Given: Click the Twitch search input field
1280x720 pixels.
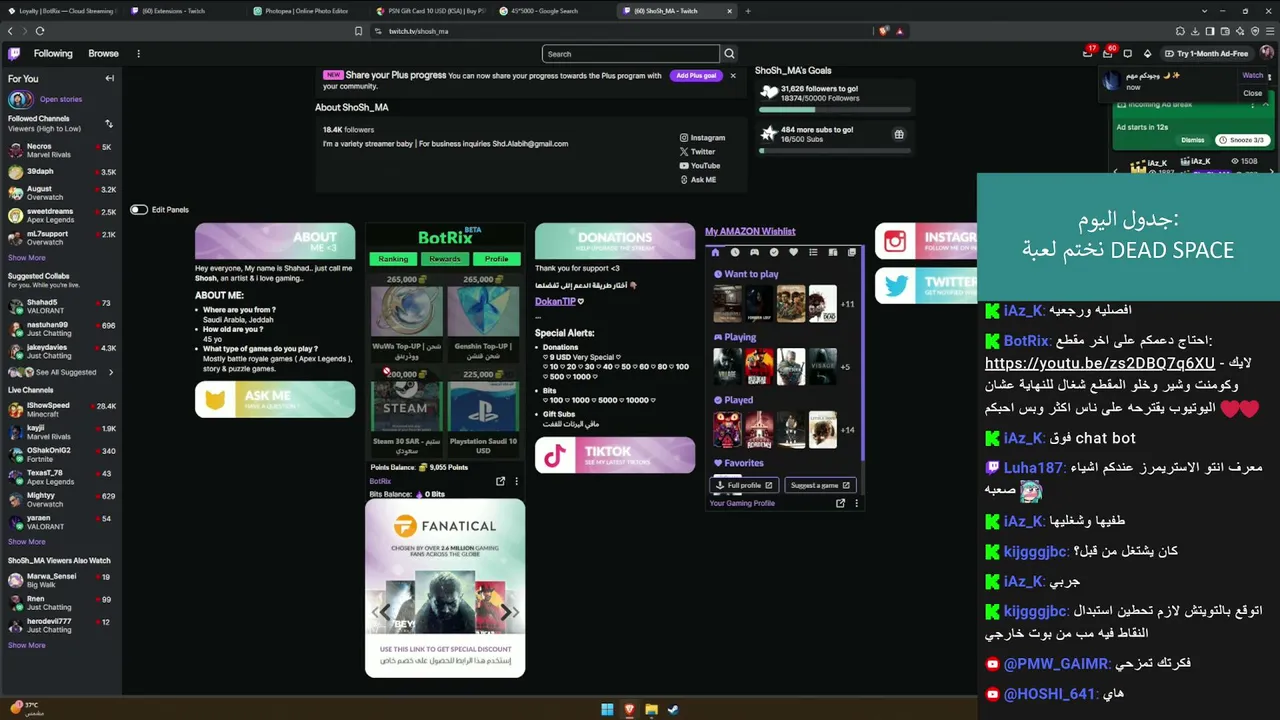Looking at the screenshot, I should point(630,54).
